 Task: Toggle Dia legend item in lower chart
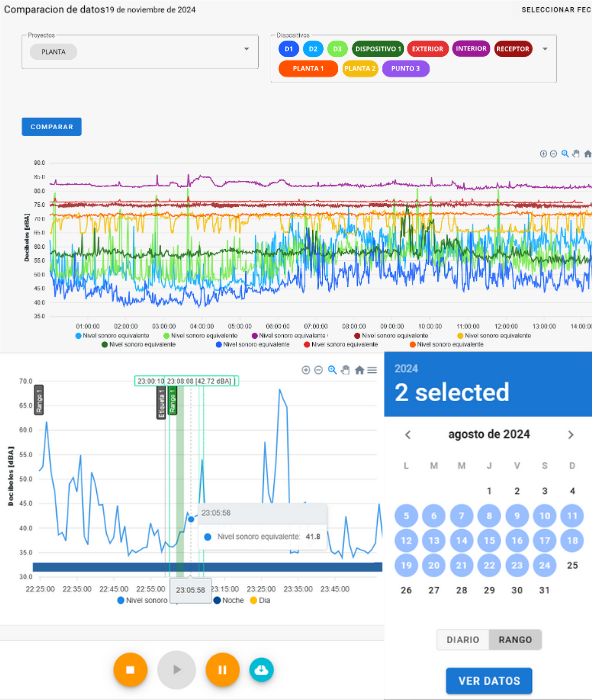pos(260,600)
